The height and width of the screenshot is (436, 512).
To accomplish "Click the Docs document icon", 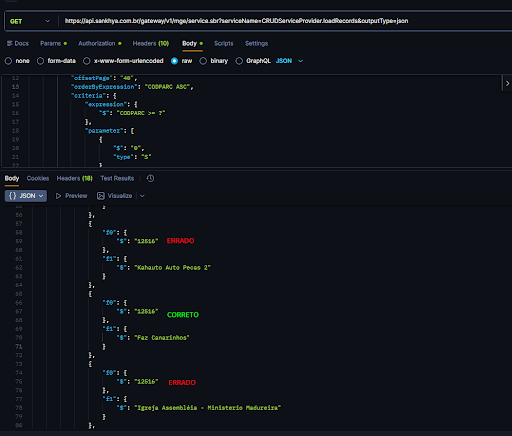I will (x=10, y=43).
